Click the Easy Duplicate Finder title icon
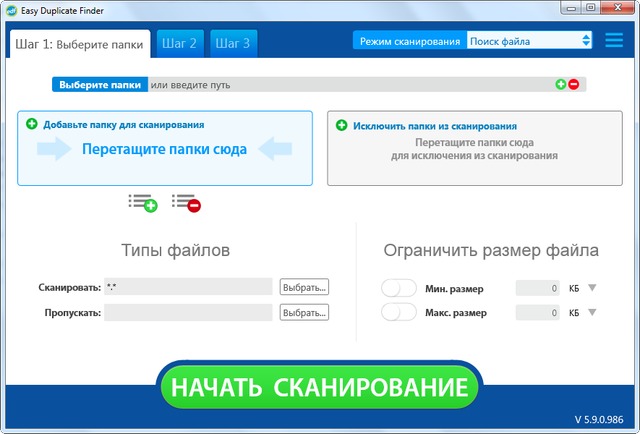 (11, 10)
